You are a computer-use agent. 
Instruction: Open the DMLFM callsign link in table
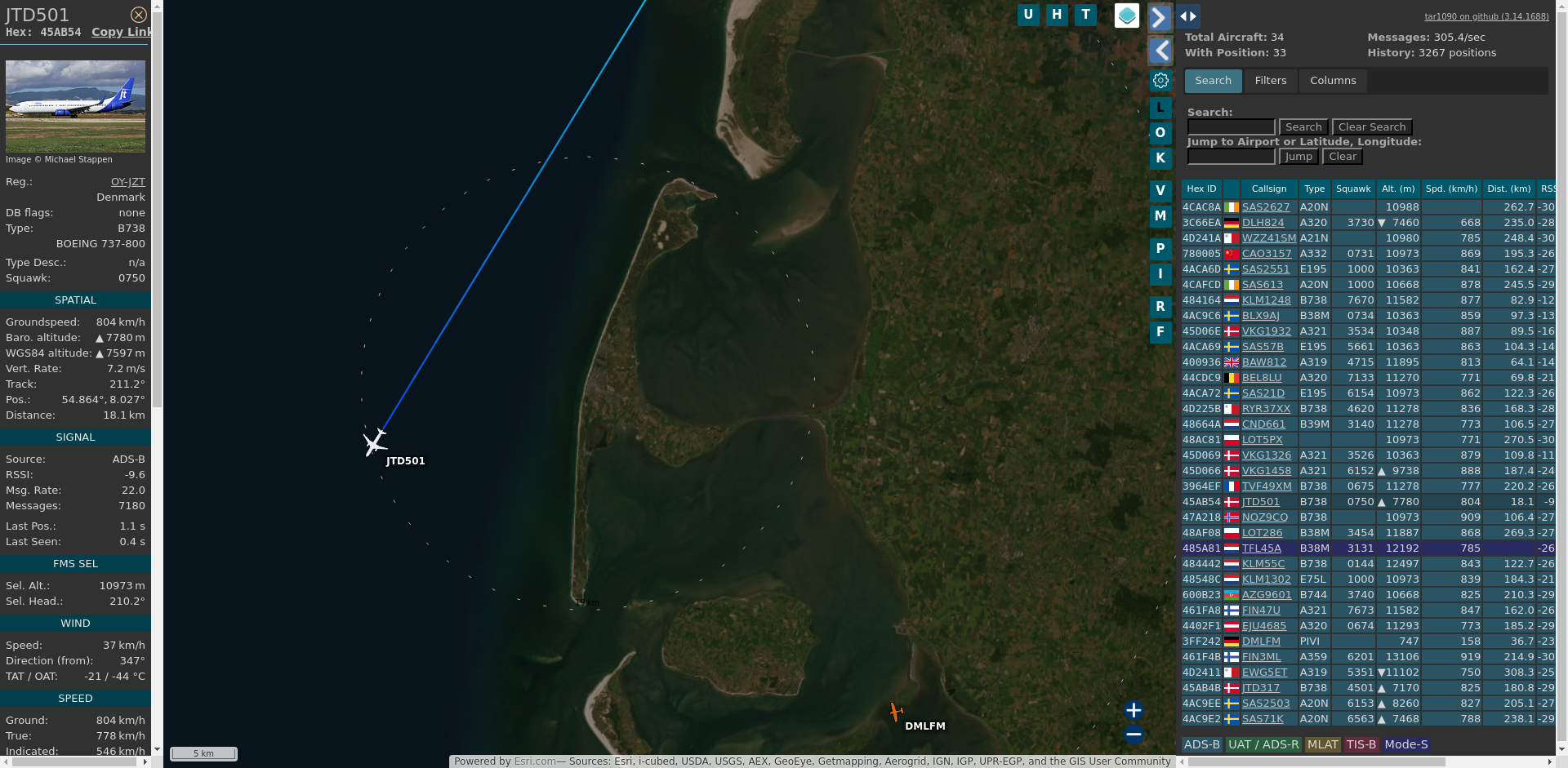tap(1261, 641)
